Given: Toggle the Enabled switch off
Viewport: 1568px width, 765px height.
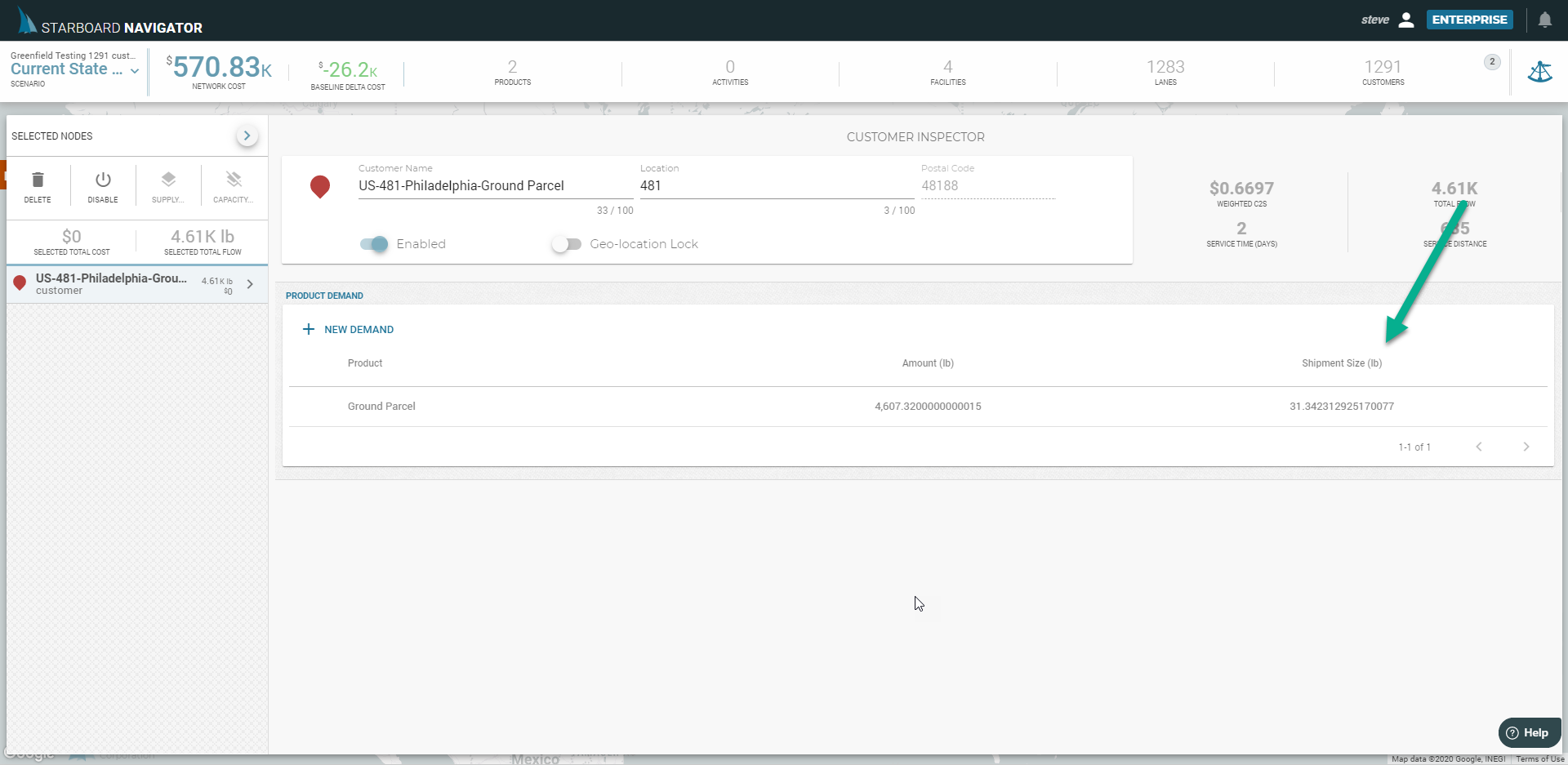Looking at the screenshot, I should click(375, 244).
